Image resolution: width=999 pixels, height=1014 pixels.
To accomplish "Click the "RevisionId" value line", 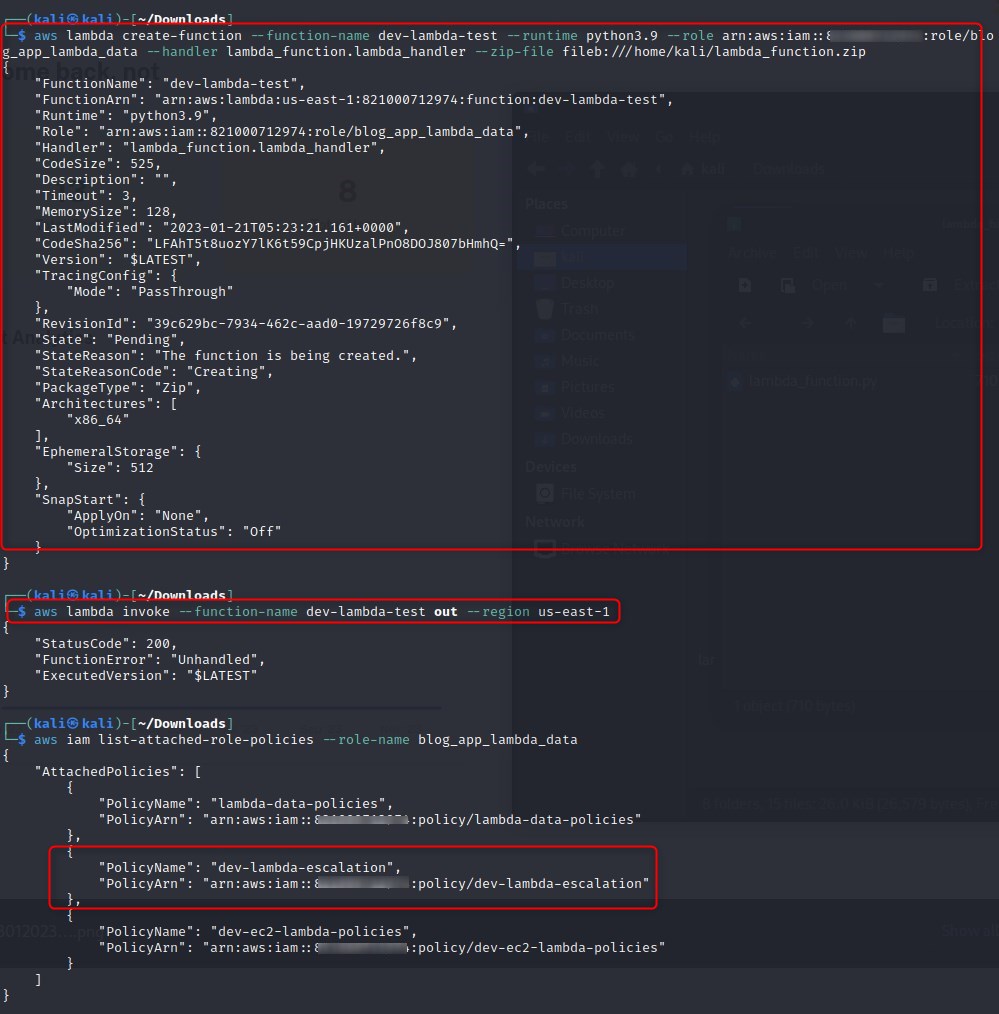I will (x=246, y=323).
